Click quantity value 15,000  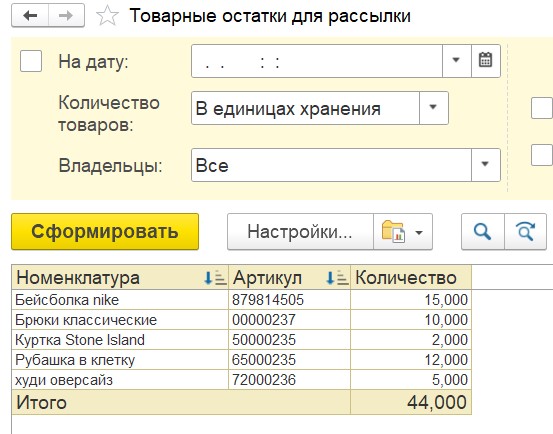pos(446,300)
